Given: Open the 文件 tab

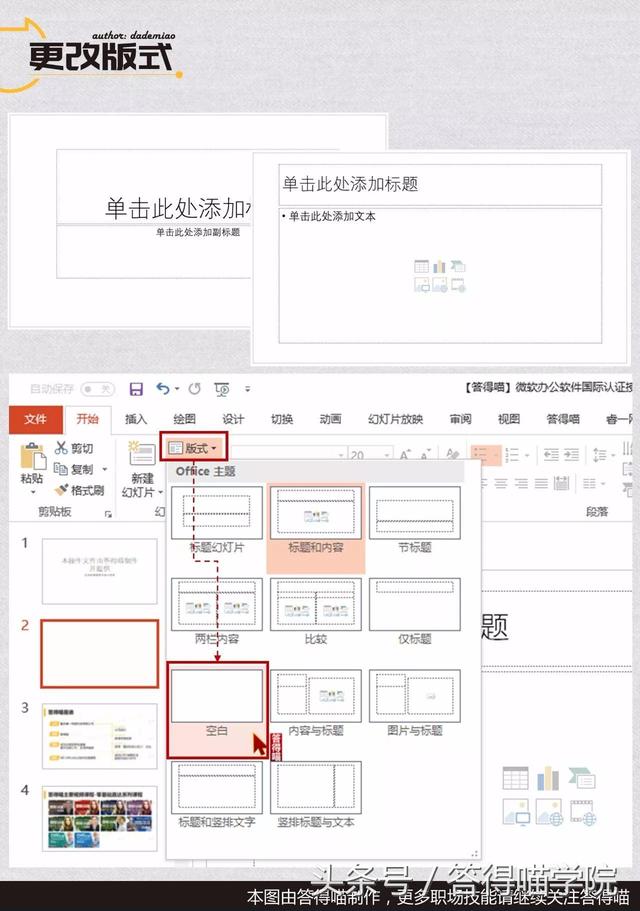Looking at the screenshot, I should 35,419.
